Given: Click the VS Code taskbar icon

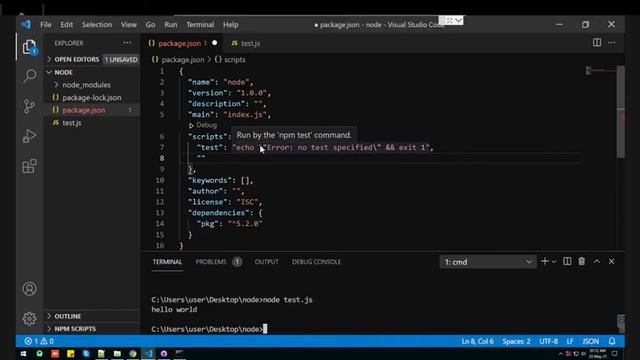Looking at the screenshot, I should [149, 353].
